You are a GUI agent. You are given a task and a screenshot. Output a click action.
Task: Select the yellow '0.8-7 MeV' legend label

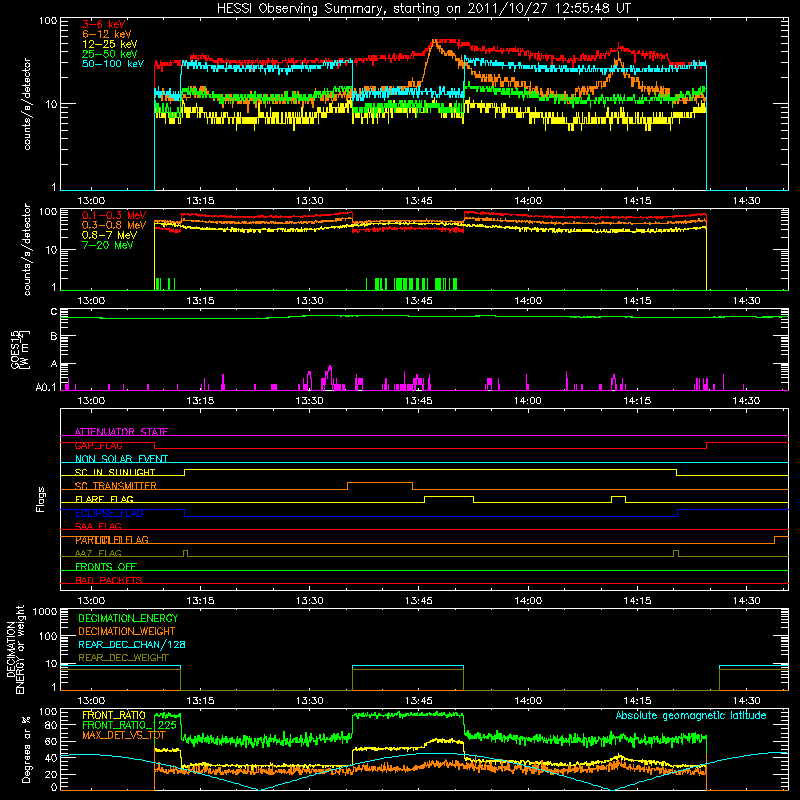pos(109,235)
